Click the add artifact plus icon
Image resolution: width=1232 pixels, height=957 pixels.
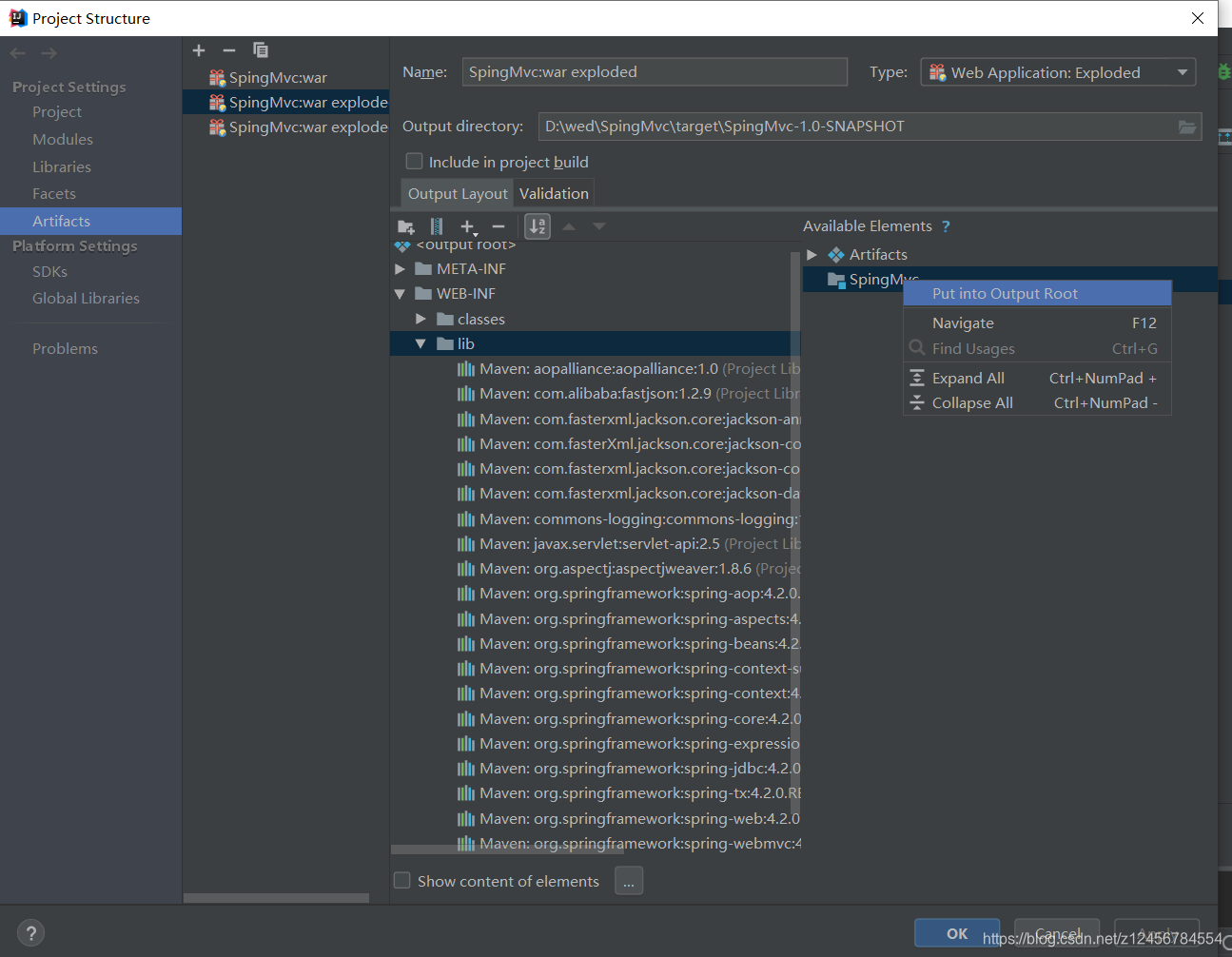coord(199,49)
